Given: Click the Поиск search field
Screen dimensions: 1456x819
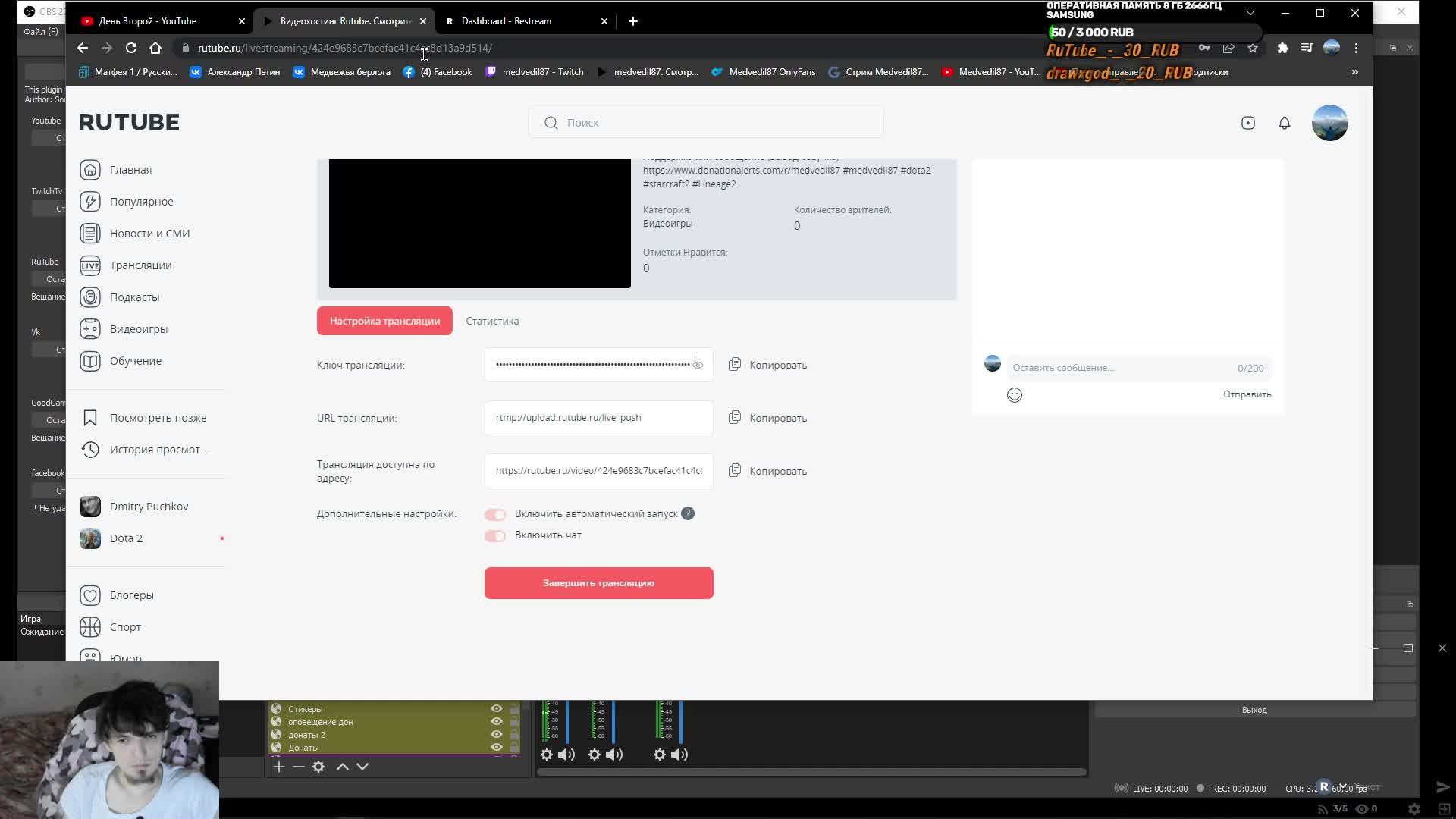Looking at the screenshot, I should [x=705, y=123].
